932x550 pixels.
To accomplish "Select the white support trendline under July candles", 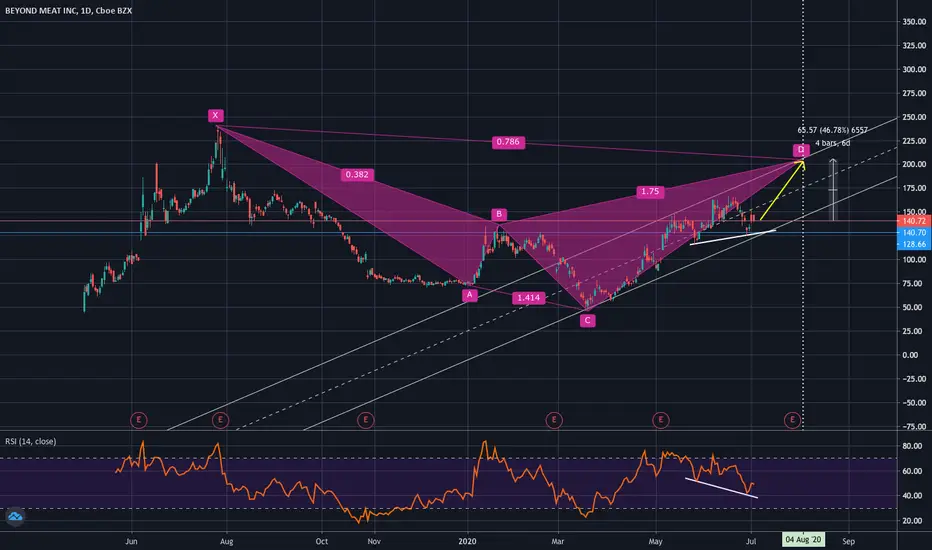I will [732, 237].
